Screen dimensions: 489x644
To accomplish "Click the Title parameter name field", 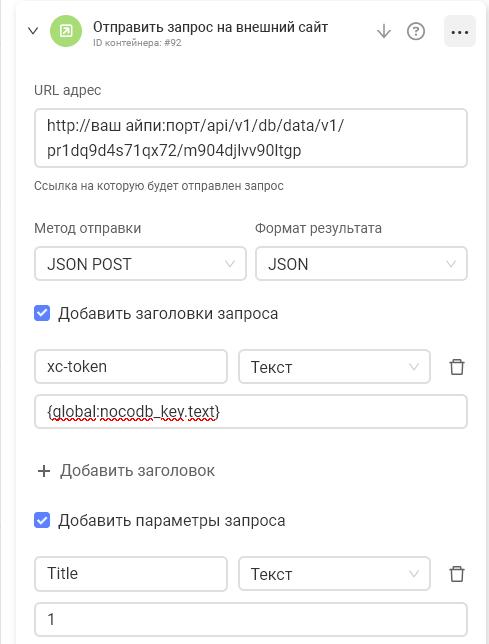I will [131, 574].
